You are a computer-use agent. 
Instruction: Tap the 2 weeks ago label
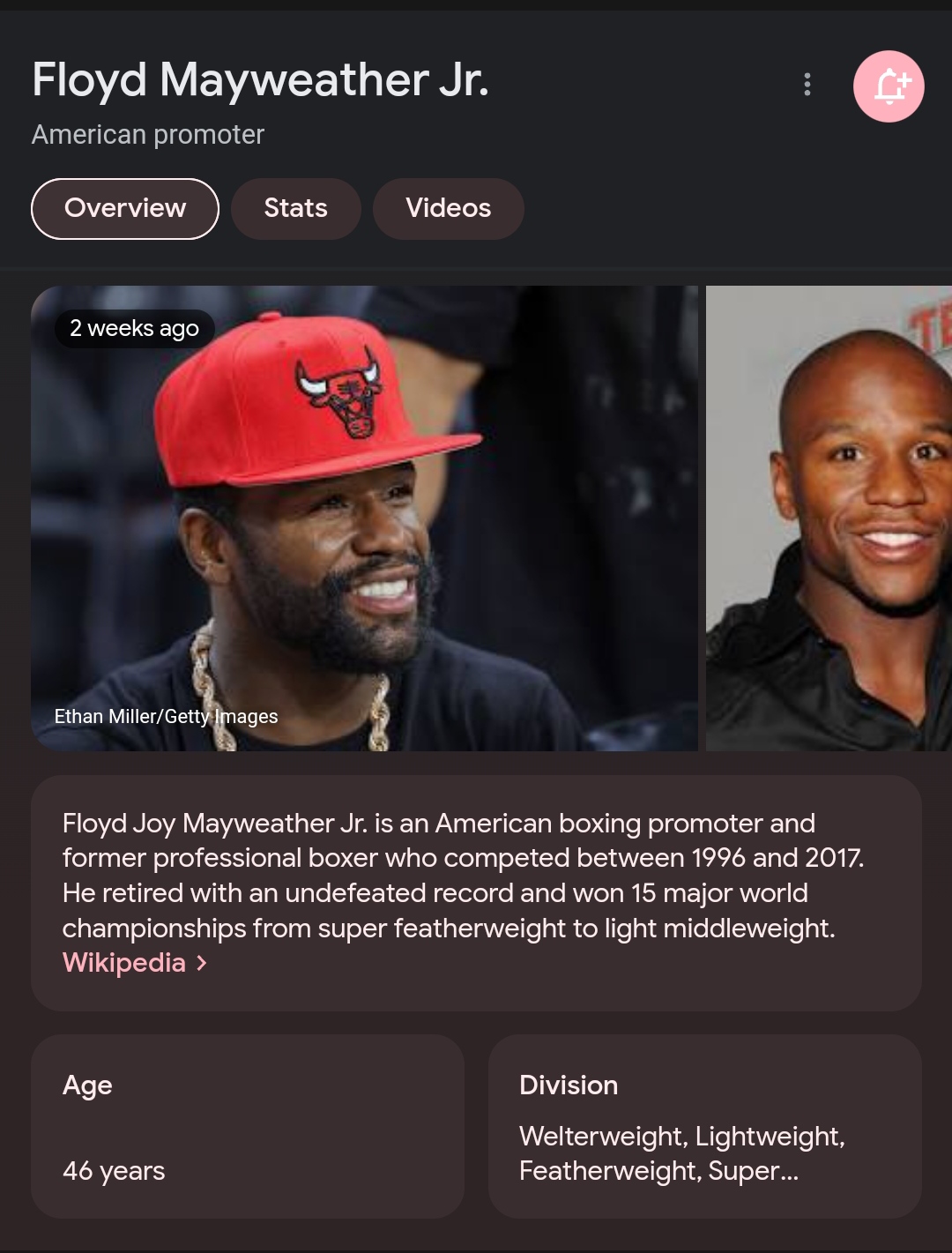135,329
